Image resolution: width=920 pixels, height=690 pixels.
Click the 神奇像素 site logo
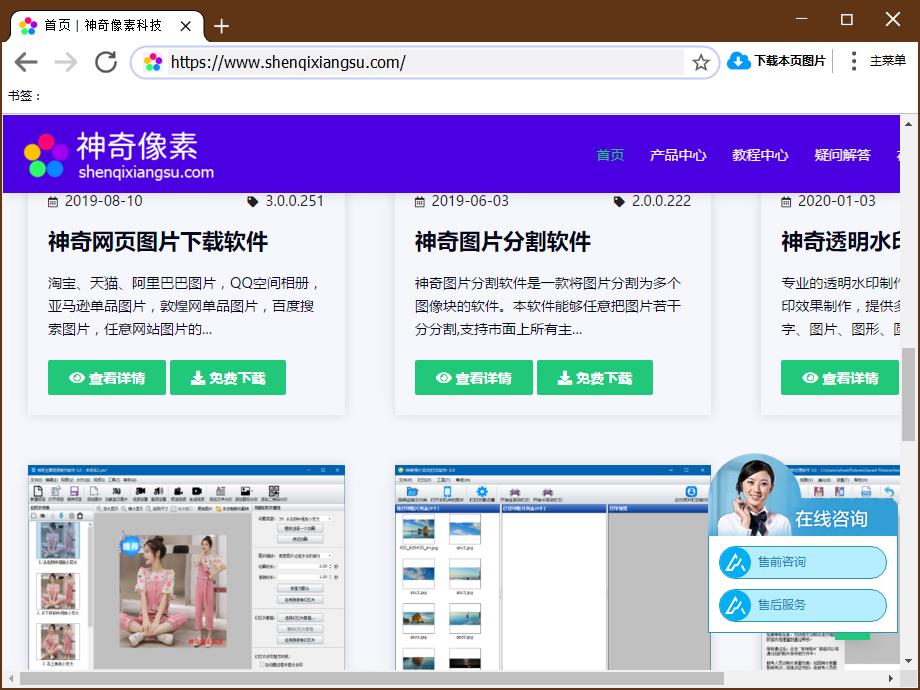[x=119, y=155]
